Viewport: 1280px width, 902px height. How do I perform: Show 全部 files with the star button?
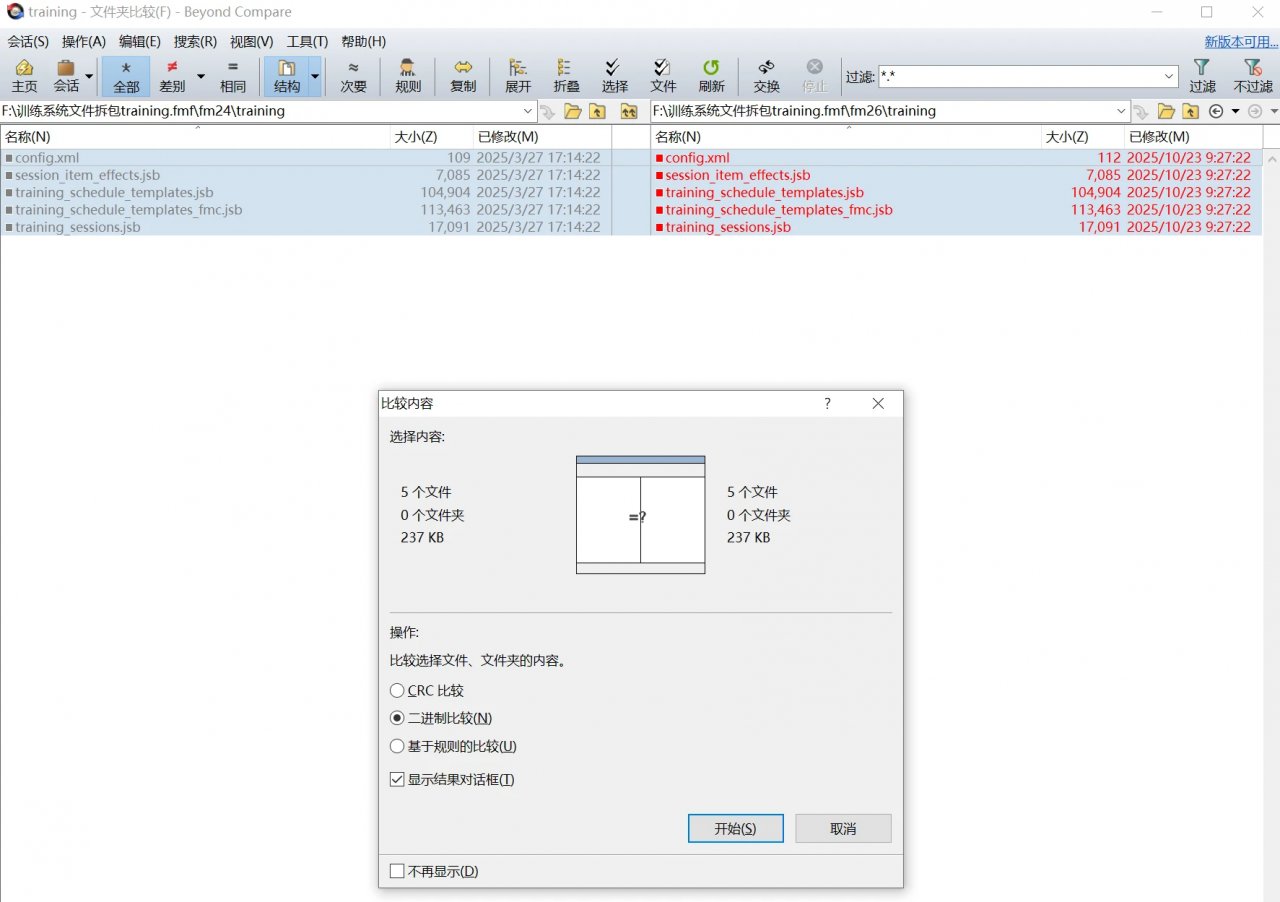coord(126,76)
